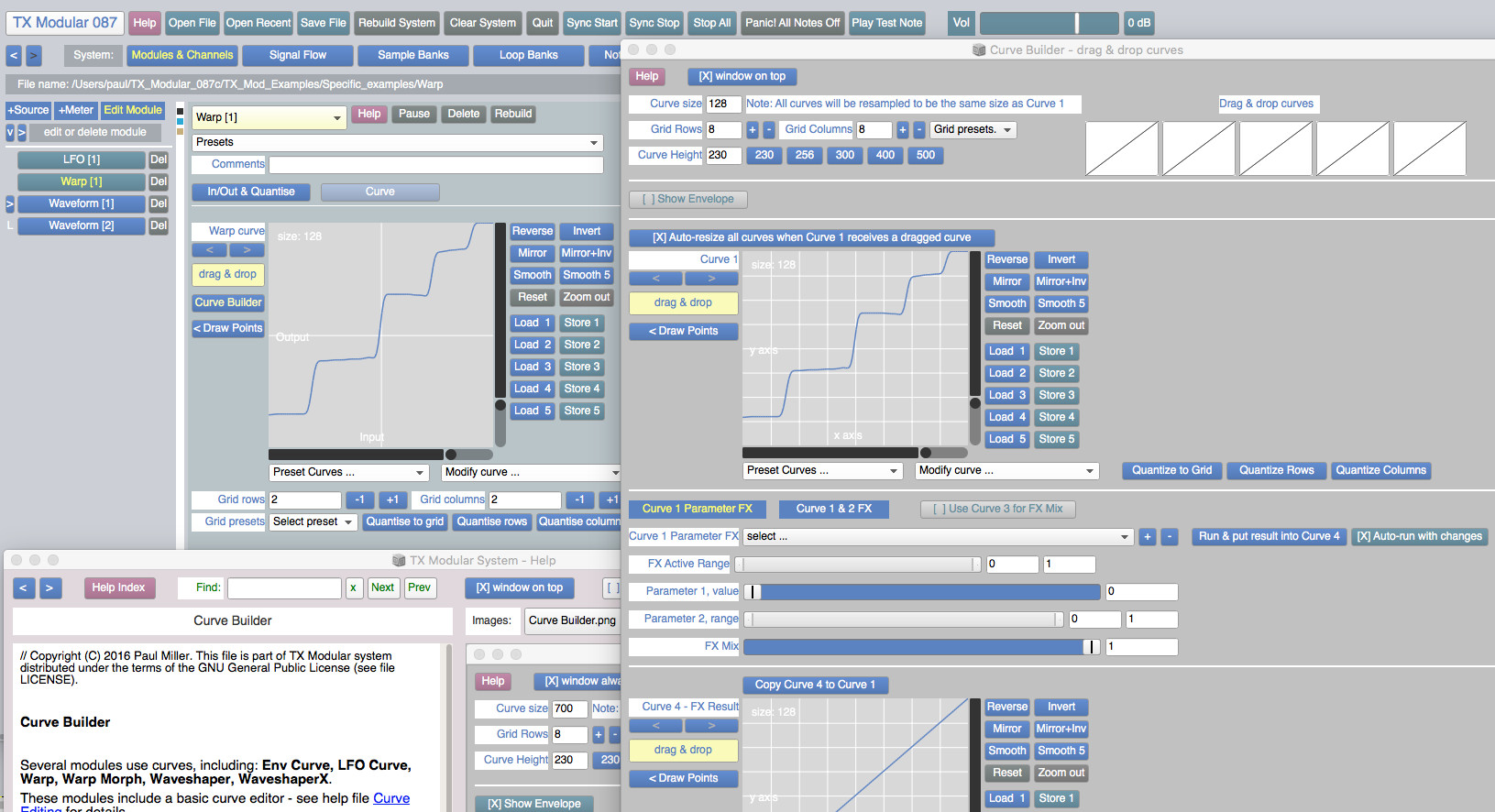
Task: Go to previous system page with left arrow
Action: coord(14,56)
